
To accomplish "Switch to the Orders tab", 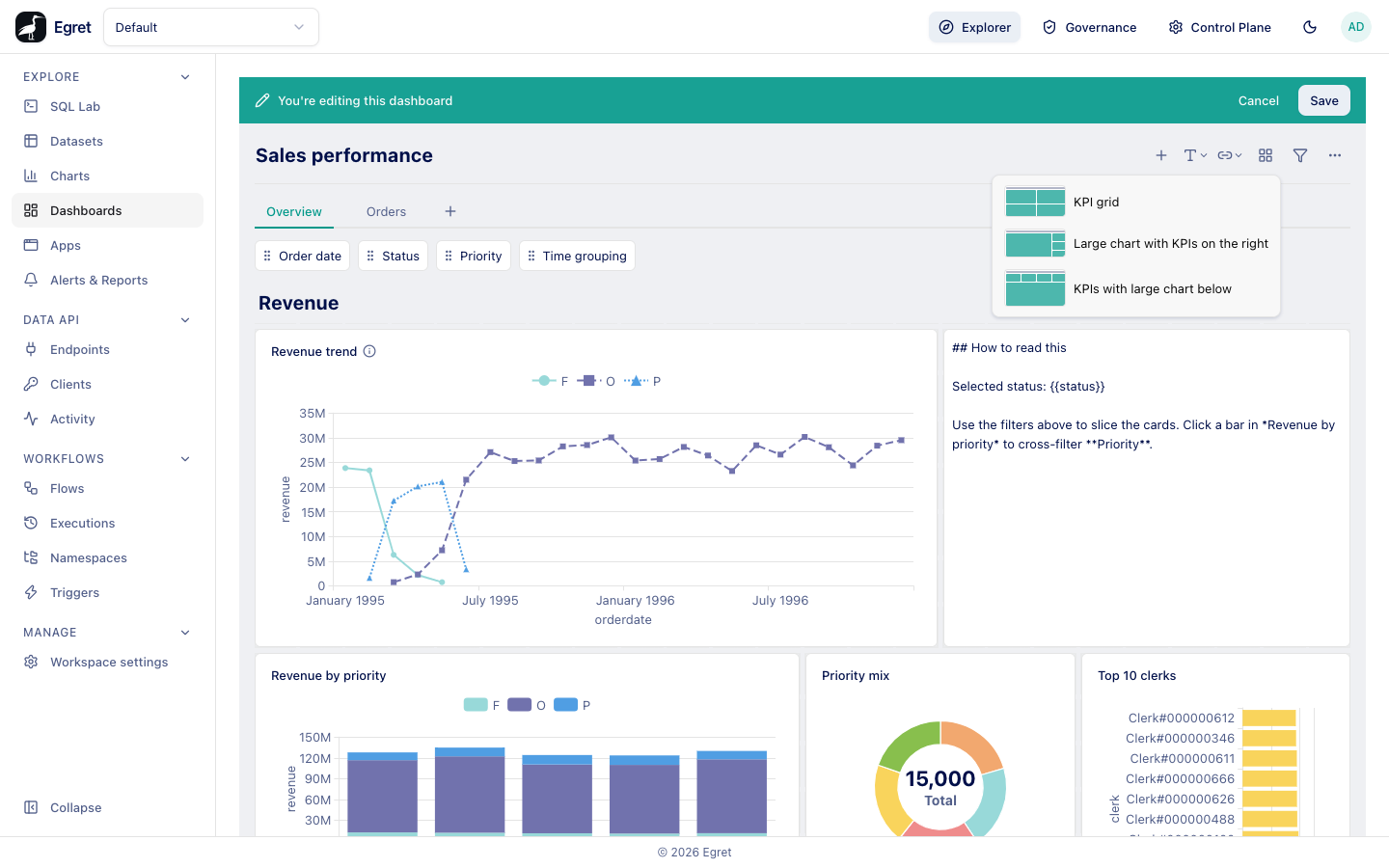I will (386, 212).
